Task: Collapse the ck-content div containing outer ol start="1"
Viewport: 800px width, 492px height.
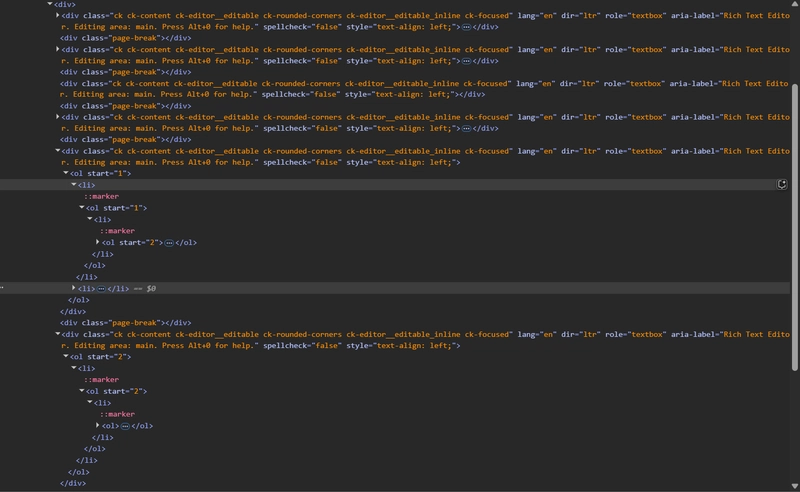Action: [58, 151]
